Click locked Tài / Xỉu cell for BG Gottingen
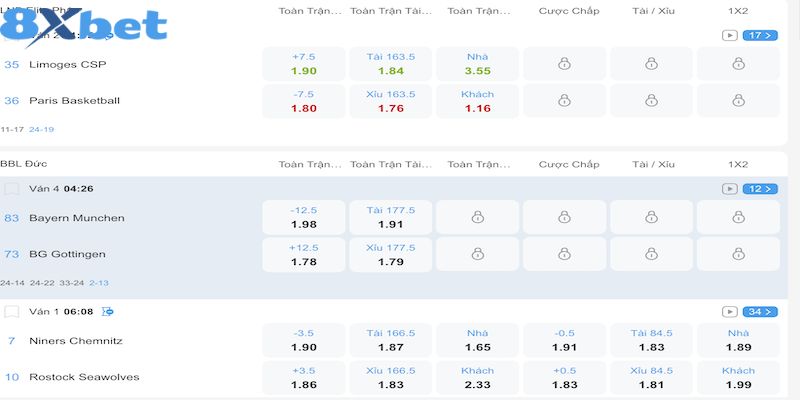The image size is (800, 400). (652, 255)
